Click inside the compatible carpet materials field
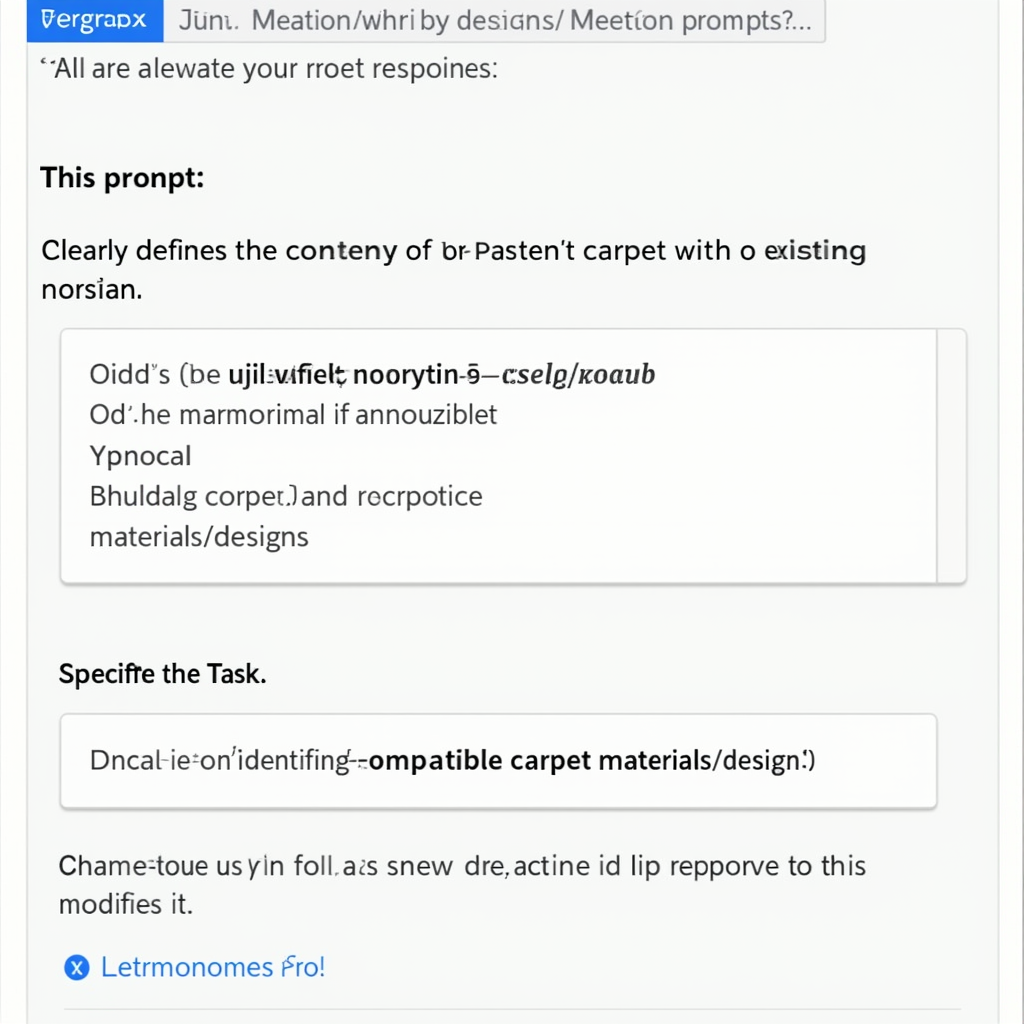This screenshot has height=1024, width=1024. (498, 761)
